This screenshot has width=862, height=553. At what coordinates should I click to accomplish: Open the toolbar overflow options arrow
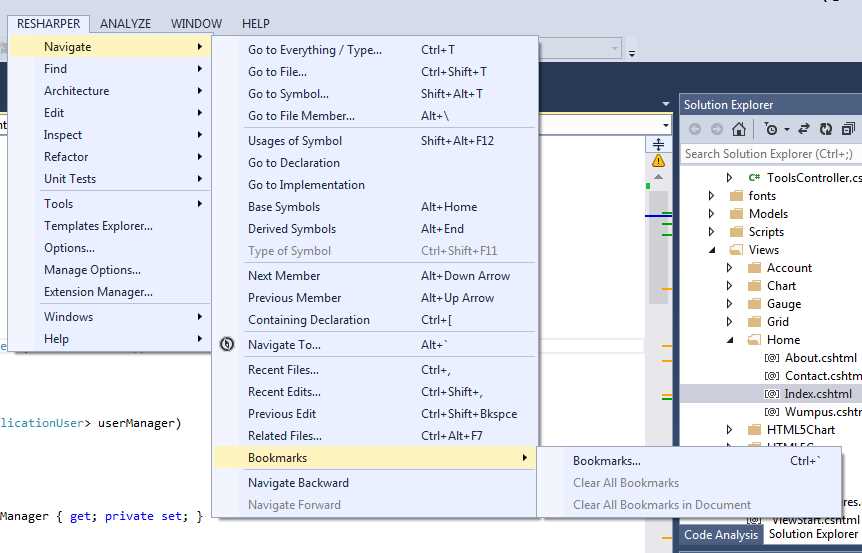632,53
